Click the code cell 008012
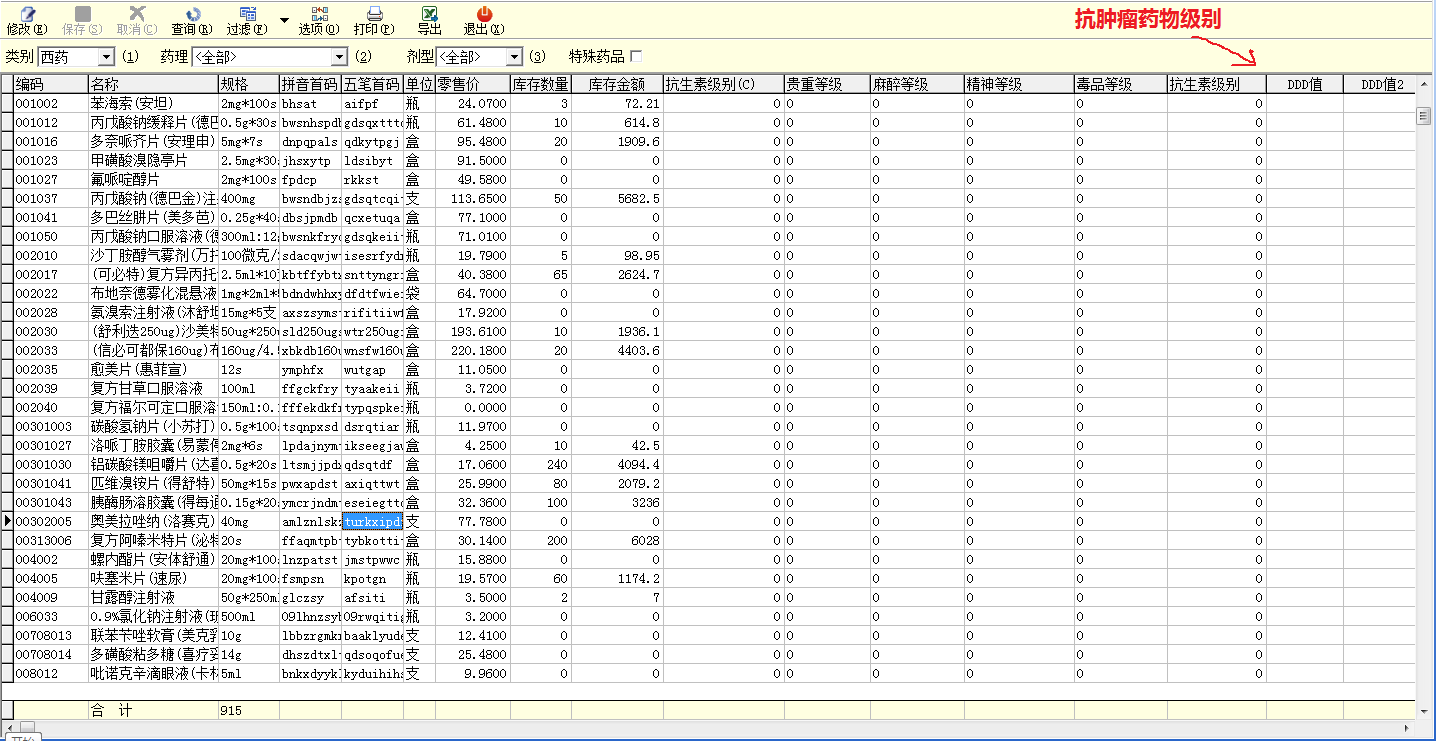This screenshot has width=1436, height=741. coord(51,674)
